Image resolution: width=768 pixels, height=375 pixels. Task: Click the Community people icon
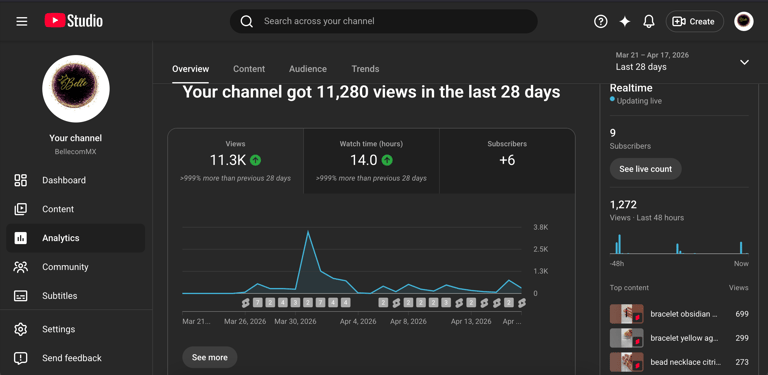[x=21, y=267]
